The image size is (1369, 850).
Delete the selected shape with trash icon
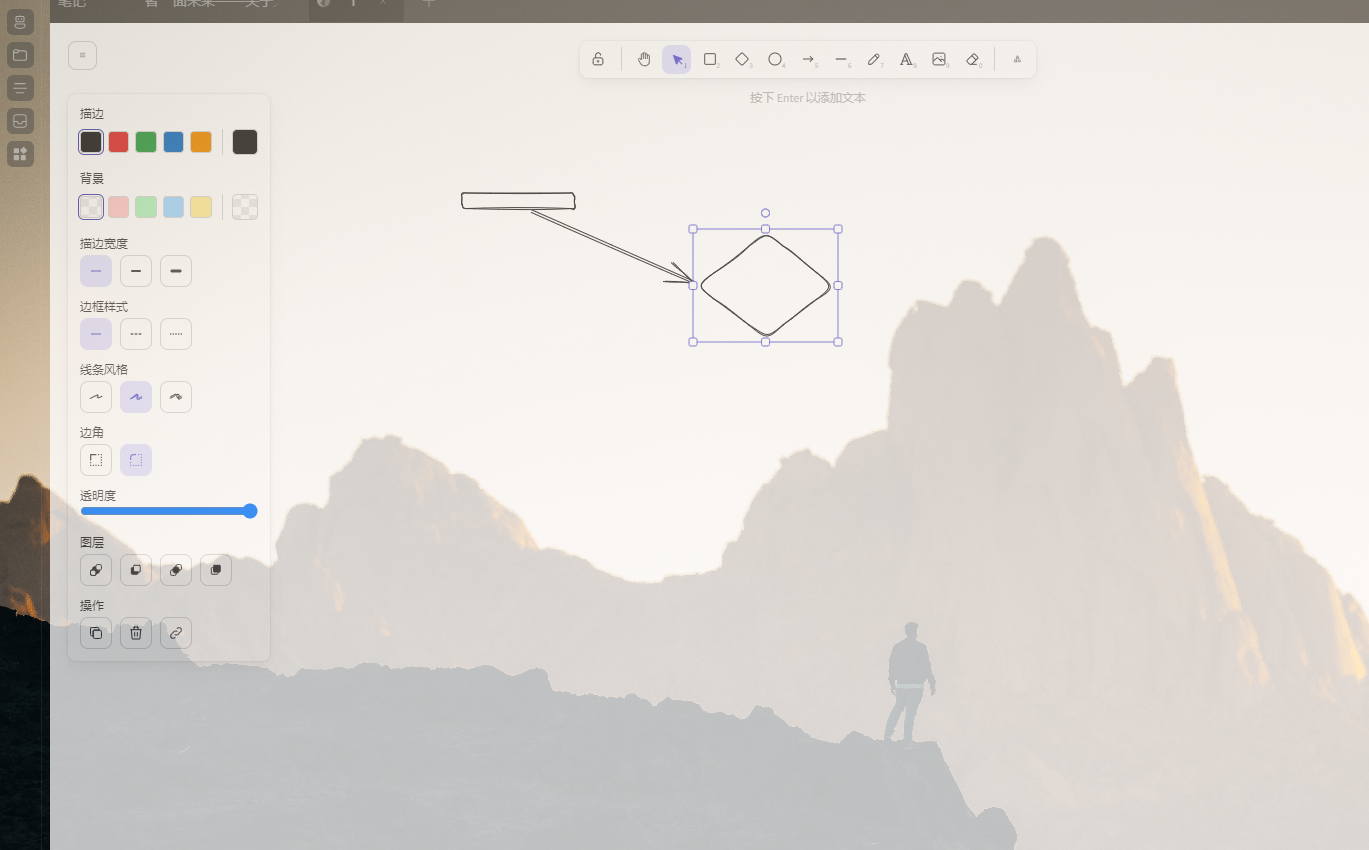(x=136, y=633)
